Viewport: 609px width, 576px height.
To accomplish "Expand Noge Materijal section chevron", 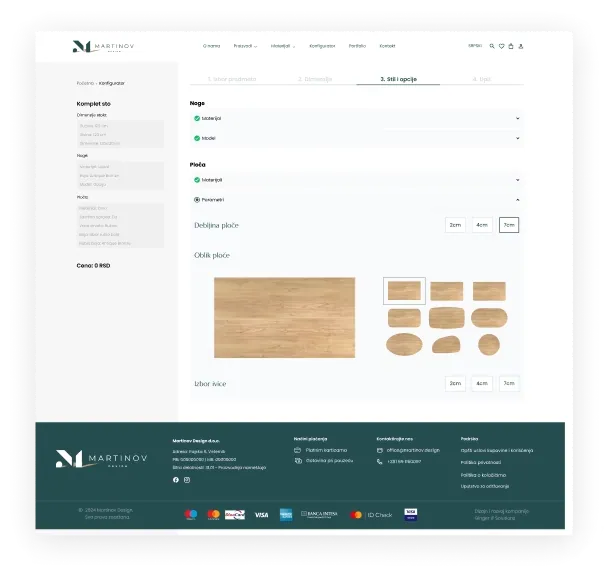I will coord(517,118).
